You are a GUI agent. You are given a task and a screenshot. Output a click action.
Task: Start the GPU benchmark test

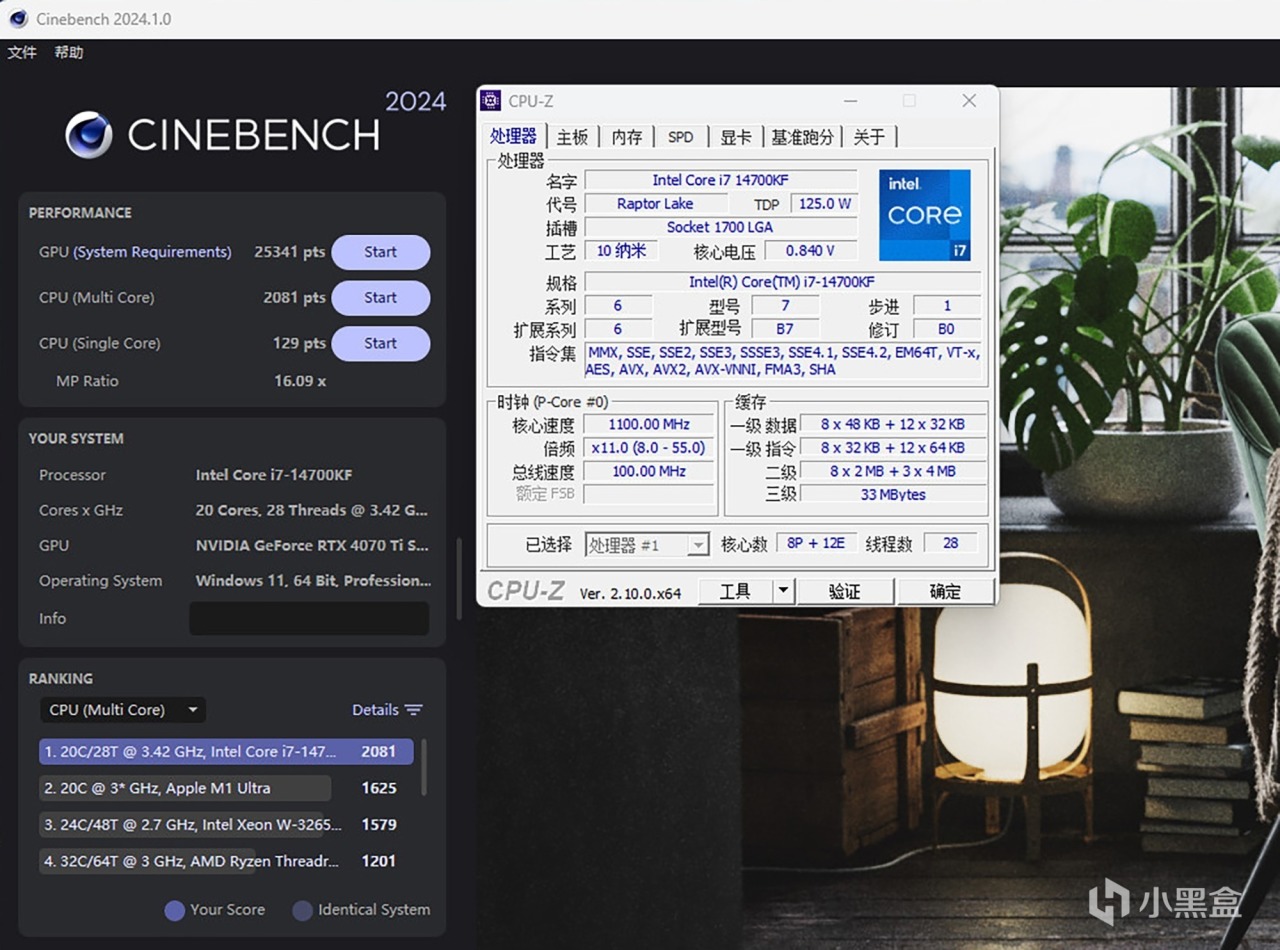tap(380, 252)
